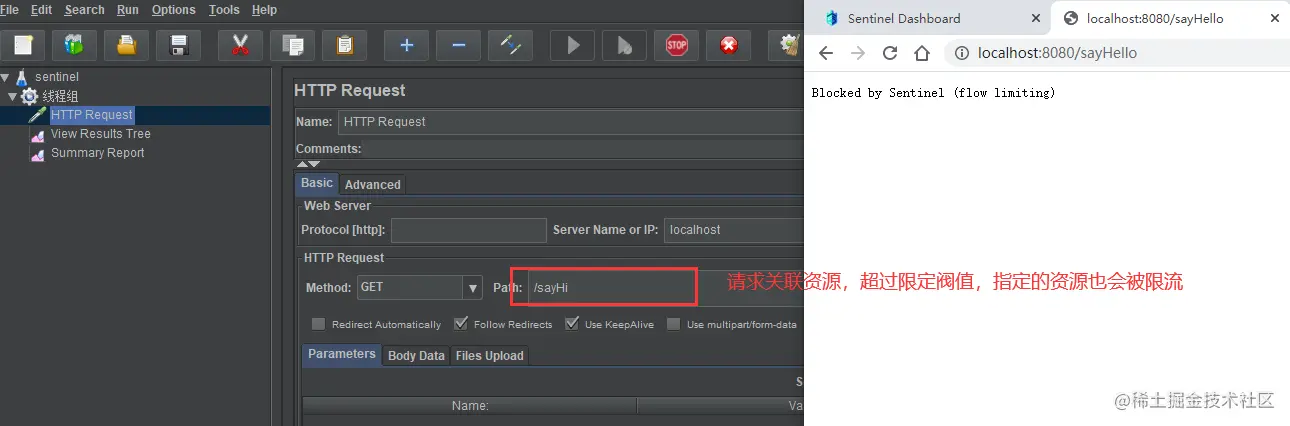The width and height of the screenshot is (1290, 426).
Task: Click the site info icon in address bar
Action: (x=962, y=53)
